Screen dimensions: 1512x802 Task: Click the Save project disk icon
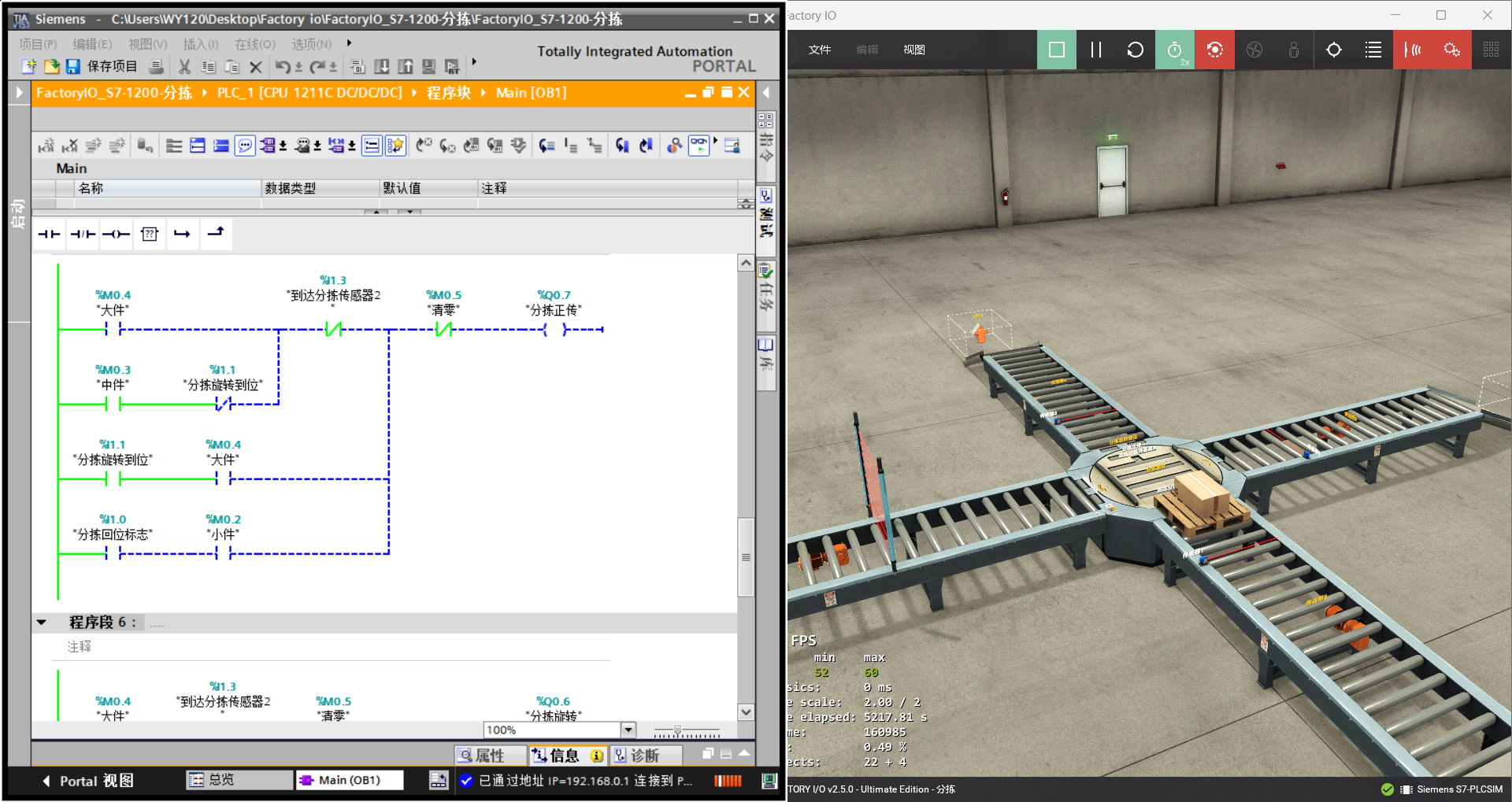(73, 67)
